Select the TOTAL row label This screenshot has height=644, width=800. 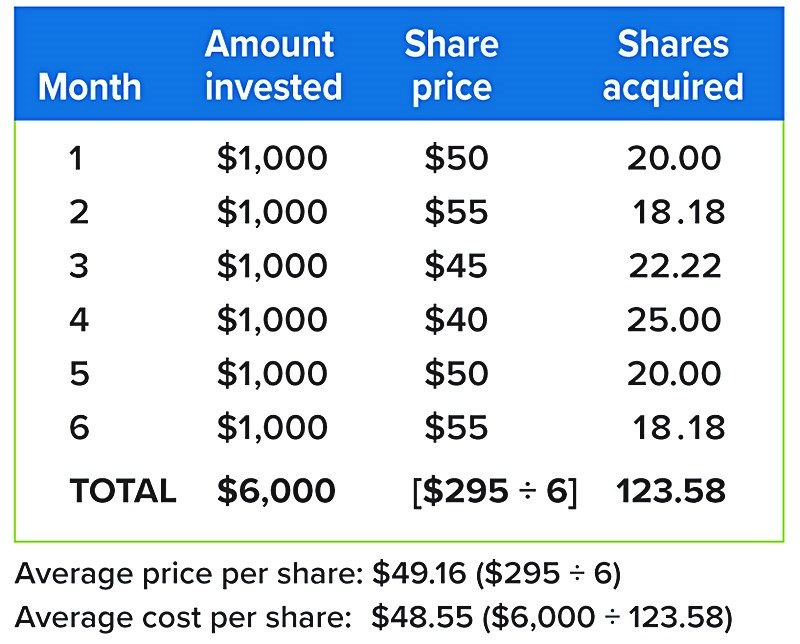(123, 491)
